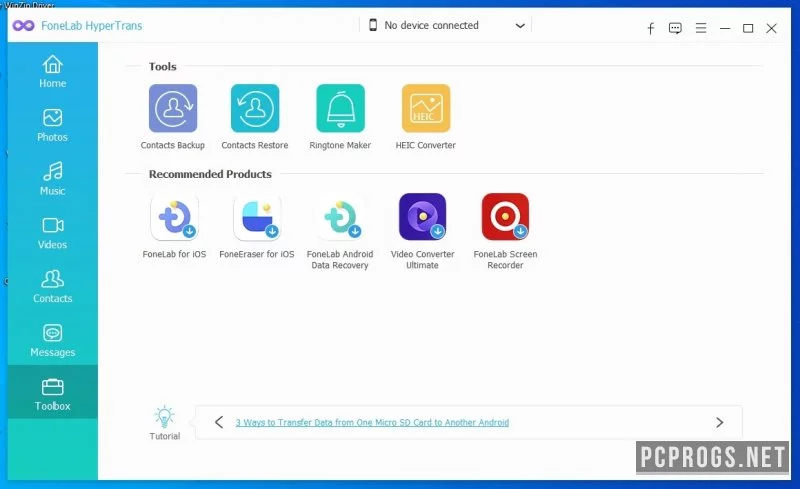
Task: Open the Photos section
Action: (53, 125)
